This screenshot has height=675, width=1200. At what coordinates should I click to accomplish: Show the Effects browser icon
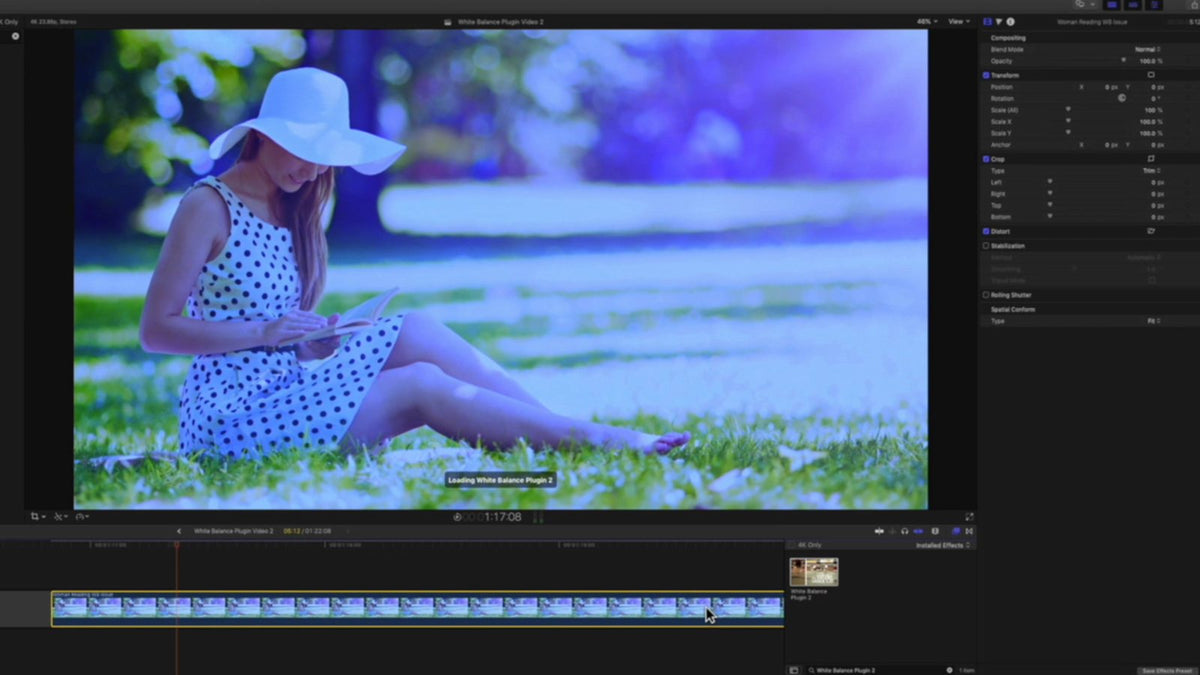956,531
